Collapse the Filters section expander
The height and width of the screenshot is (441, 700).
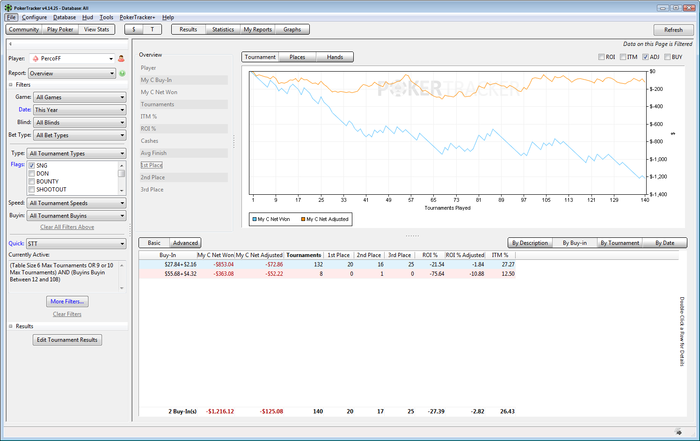[11, 85]
